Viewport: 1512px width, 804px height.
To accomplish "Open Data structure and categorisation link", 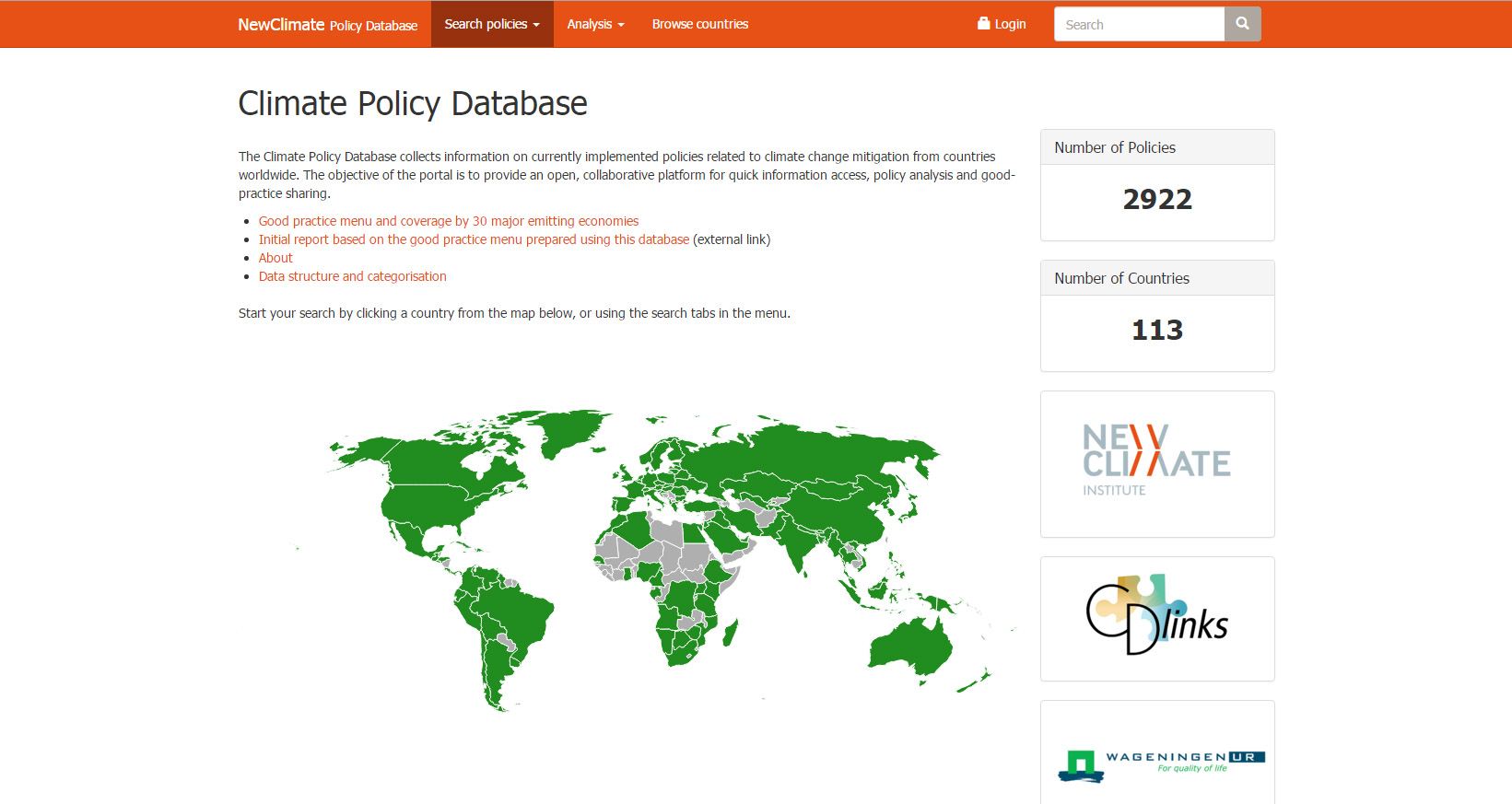I will pyautogui.click(x=352, y=276).
